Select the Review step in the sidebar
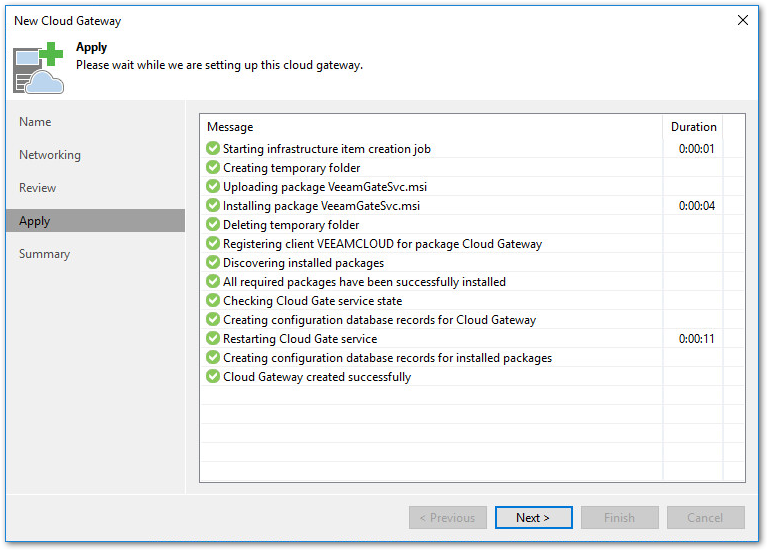 click(x=38, y=188)
